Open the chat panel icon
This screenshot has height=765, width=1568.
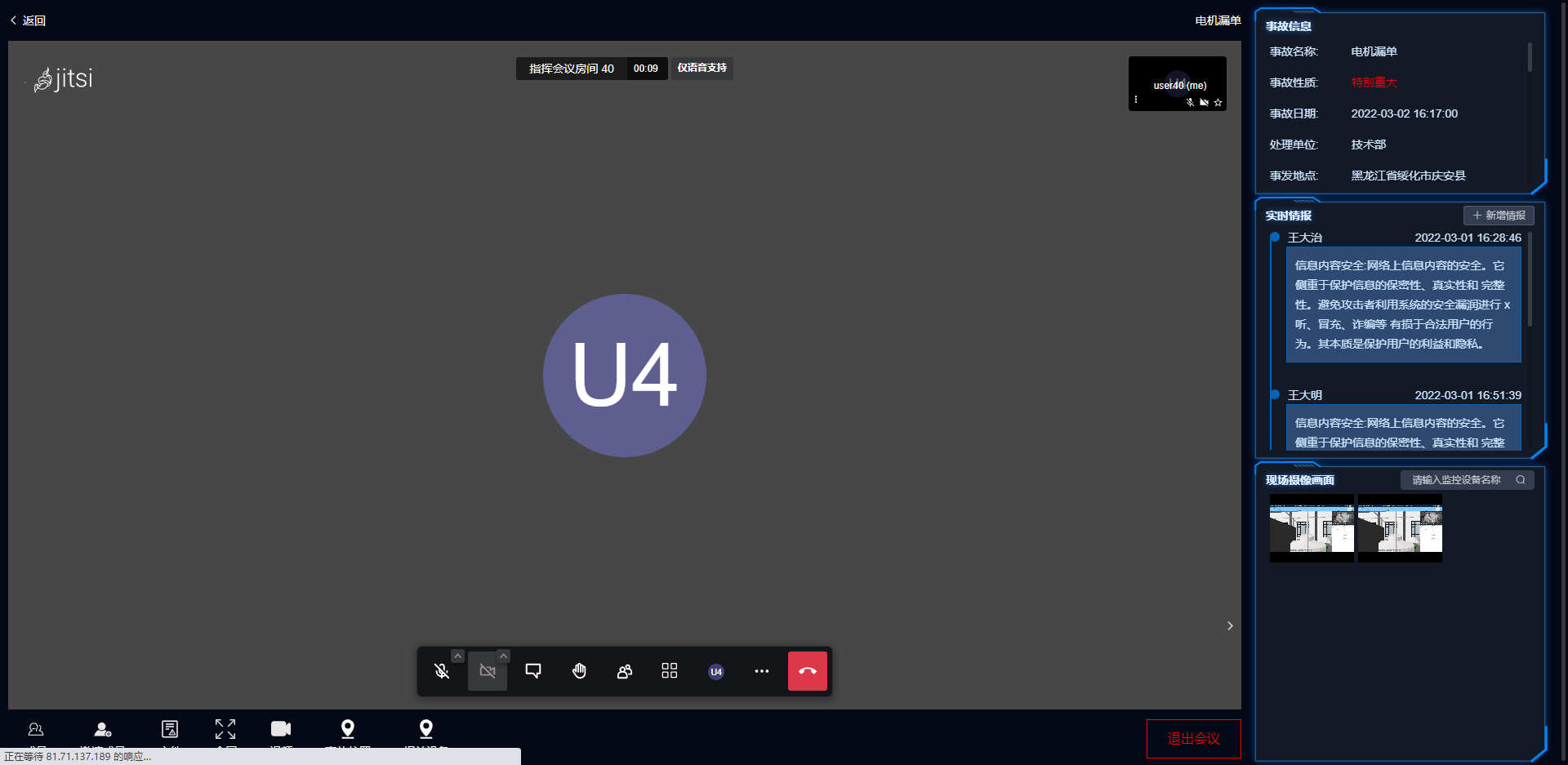[x=533, y=671]
